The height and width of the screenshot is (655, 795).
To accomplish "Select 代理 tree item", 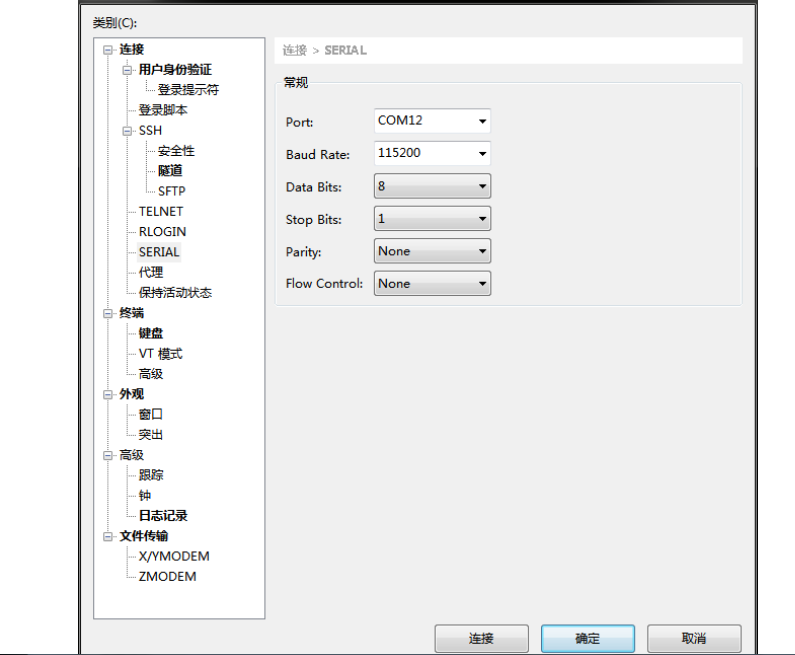I will tap(151, 273).
